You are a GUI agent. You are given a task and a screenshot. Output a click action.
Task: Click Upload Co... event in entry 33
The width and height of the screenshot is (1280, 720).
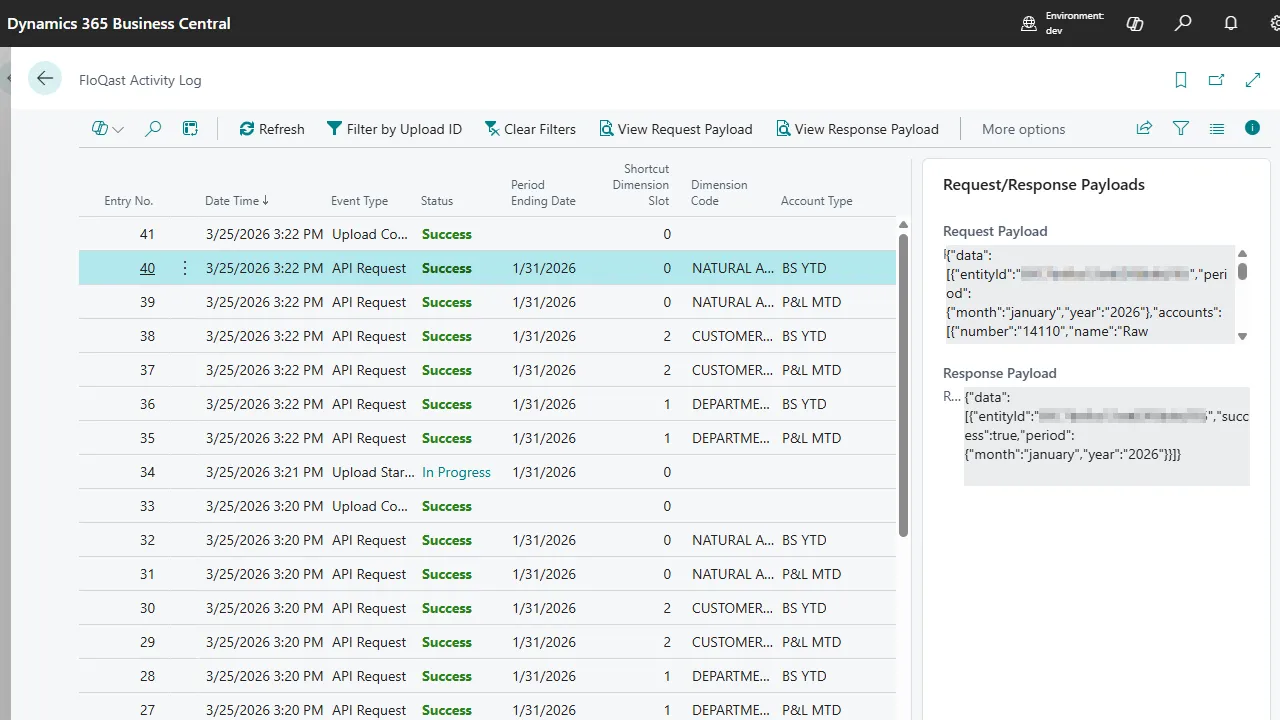point(369,506)
